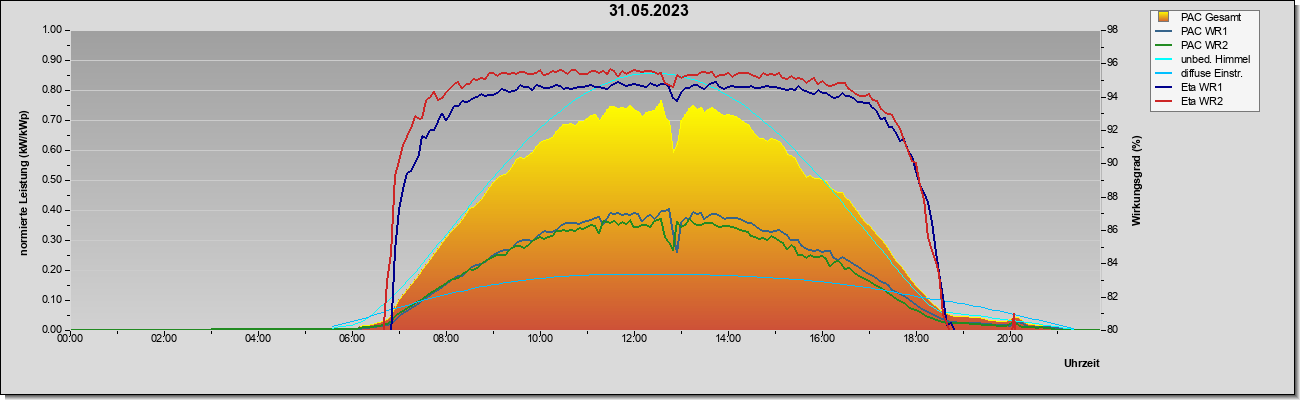Click the Uhrzeit axis title
This screenshot has height=400, width=1300.
tap(1082, 363)
